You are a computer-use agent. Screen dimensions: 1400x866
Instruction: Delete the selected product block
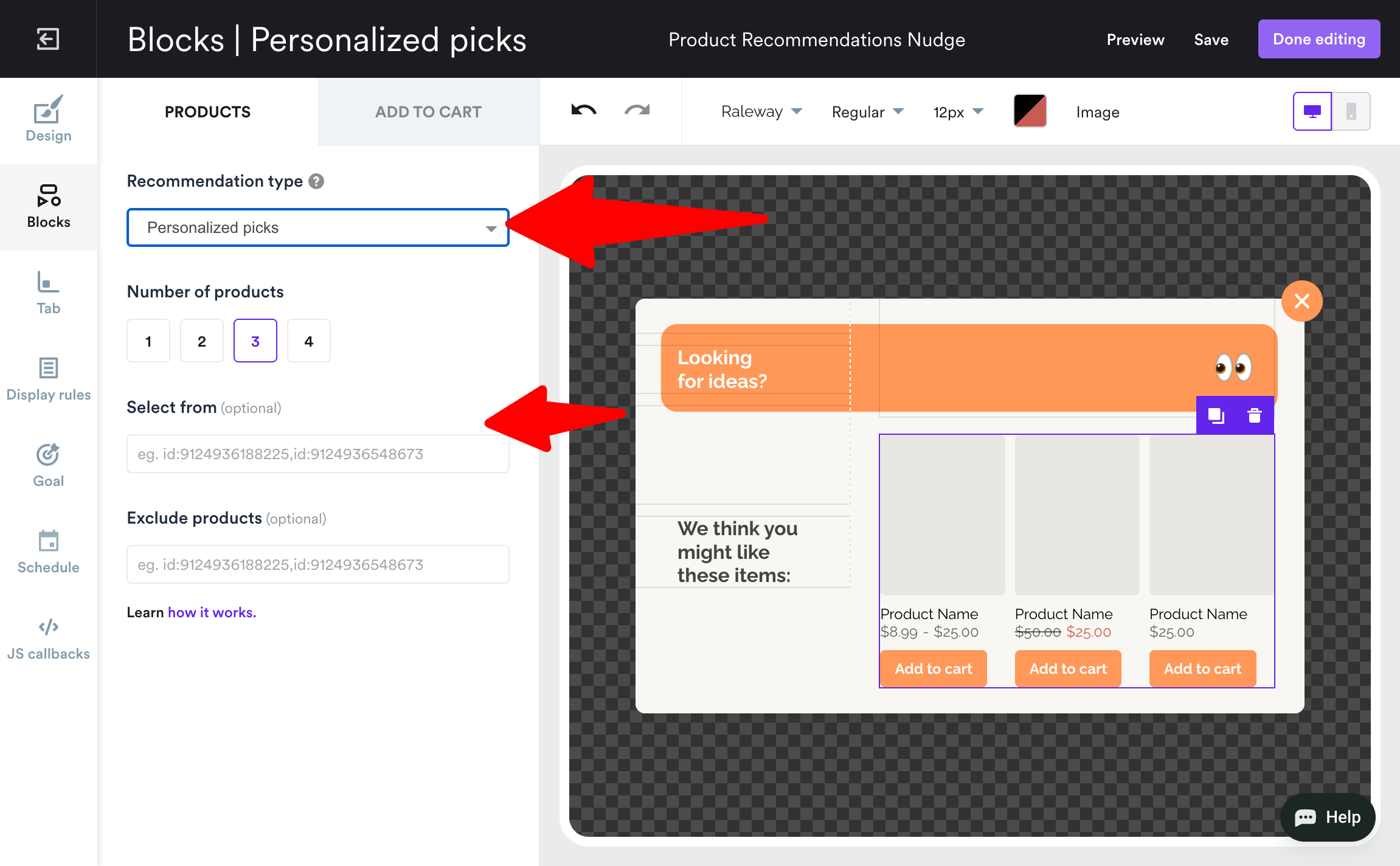(1254, 416)
